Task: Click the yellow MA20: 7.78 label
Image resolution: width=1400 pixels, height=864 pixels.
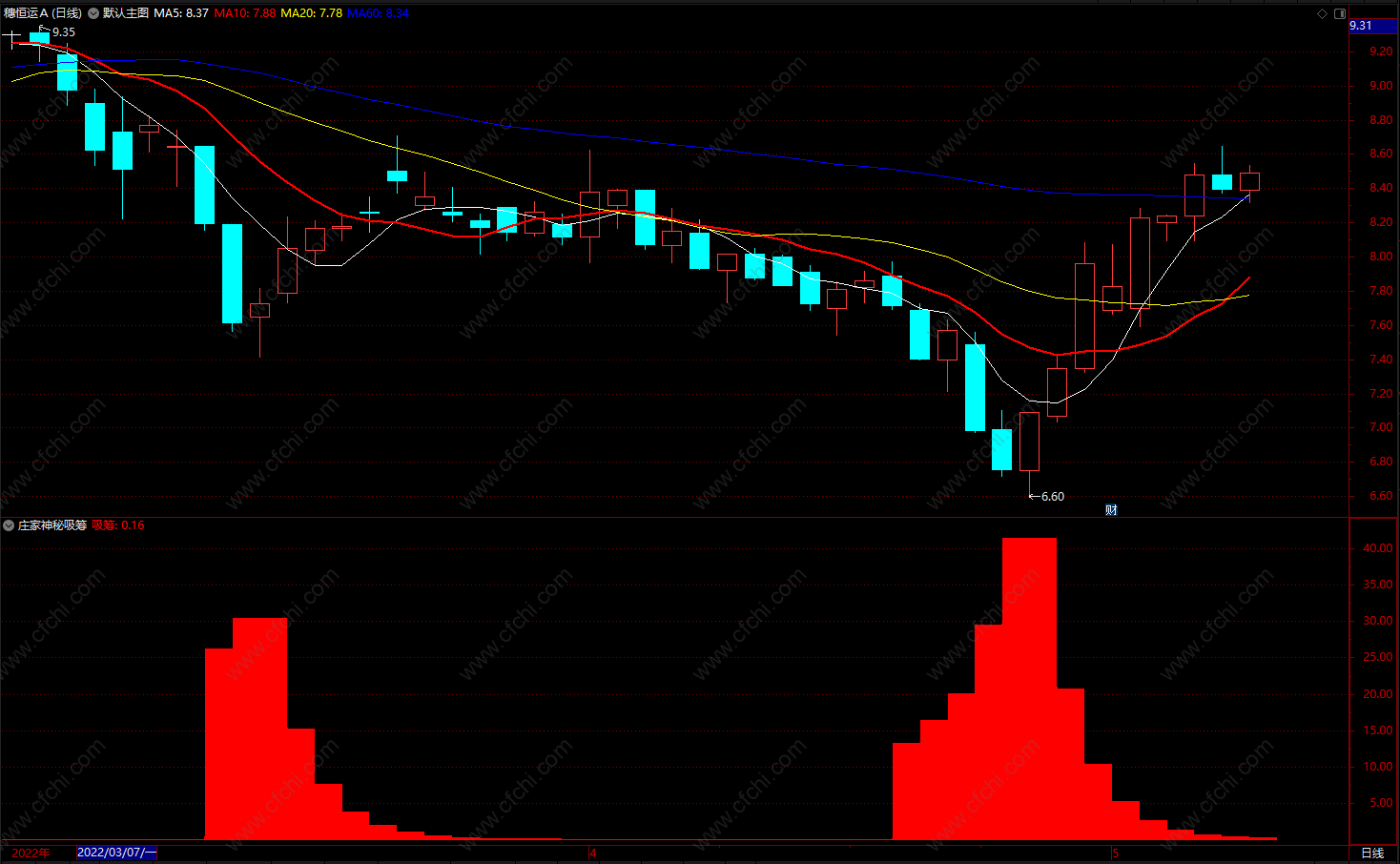Action: coord(311,13)
